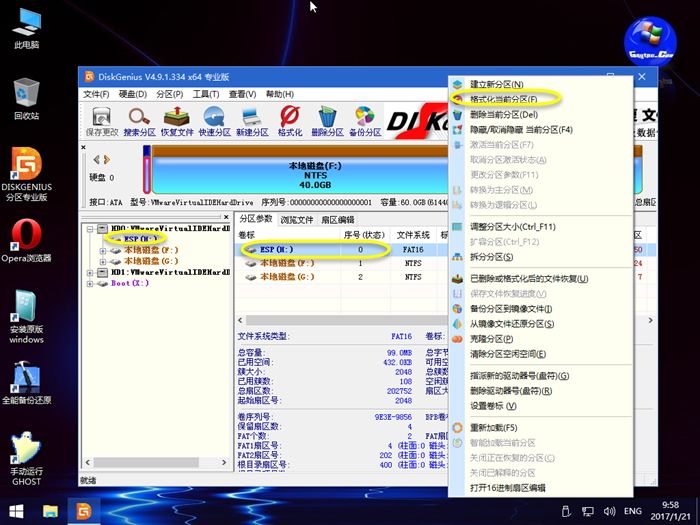The height and width of the screenshot is (525, 700).
Task: Click the 恢复文件 (Recover files) toolbar icon
Action: pyautogui.click(x=177, y=120)
